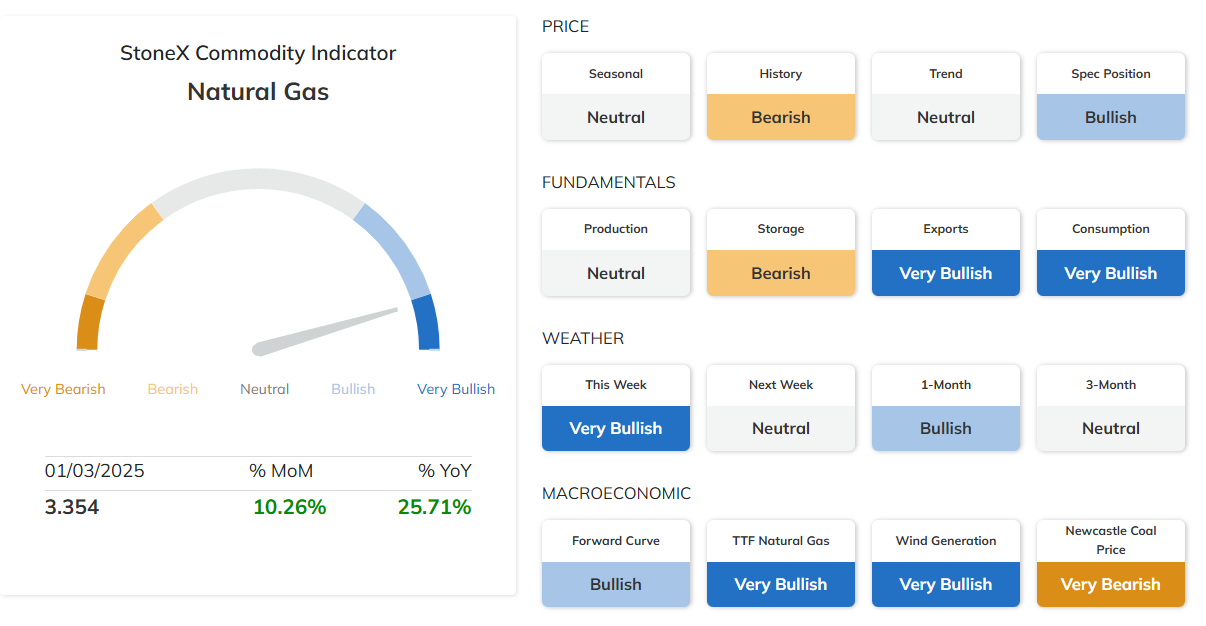The height and width of the screenshot is (626, 1206).
Task: Select the Spec Position Bullish card
Action: (x=1111, y=96)
